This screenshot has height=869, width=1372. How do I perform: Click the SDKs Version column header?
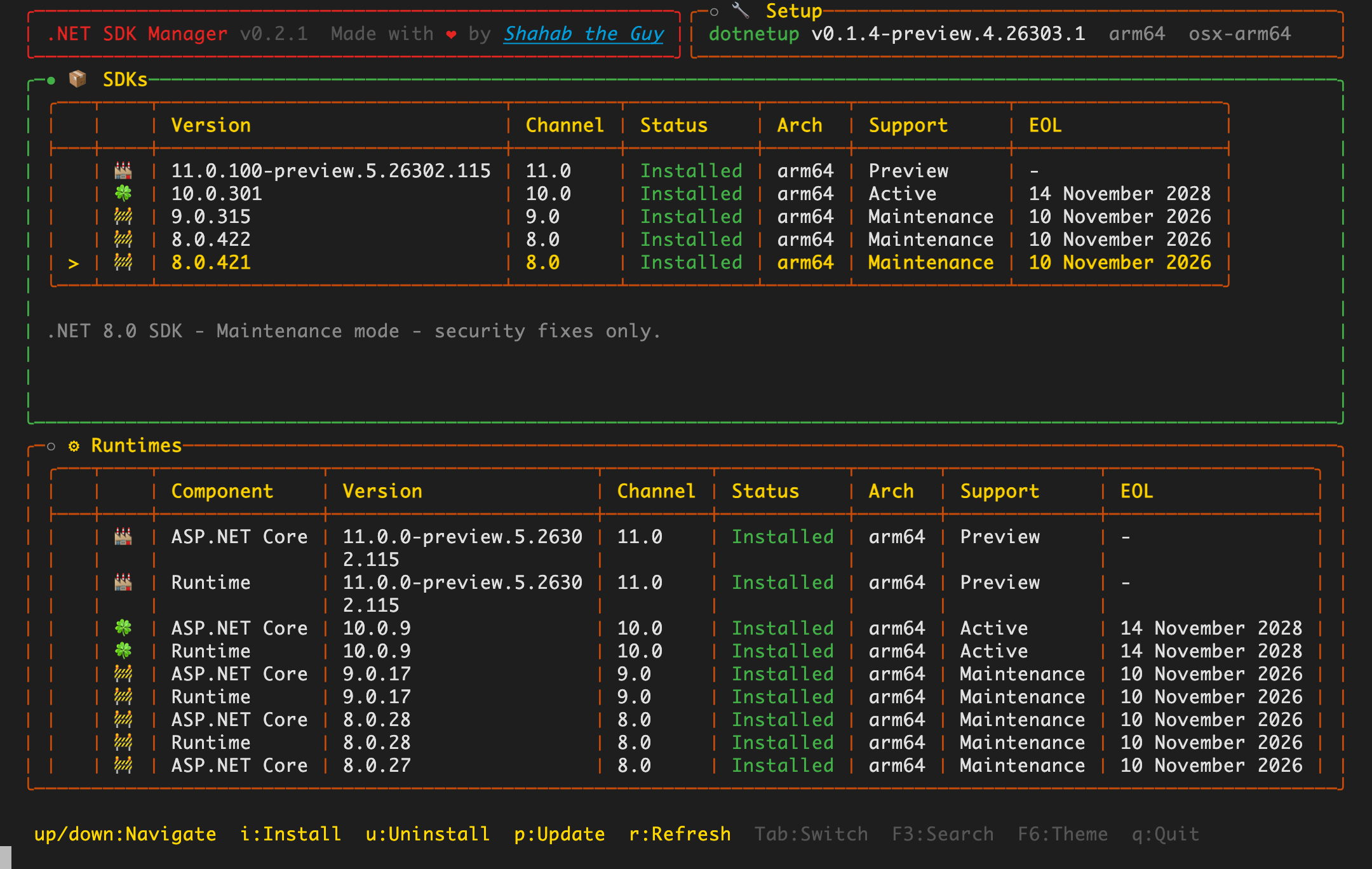211,125
